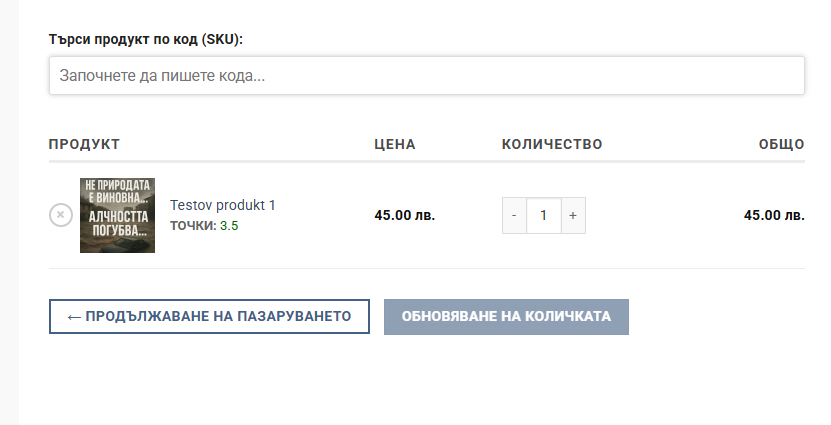
Task: Focus the SKU code search box
Action: [426, 76]
